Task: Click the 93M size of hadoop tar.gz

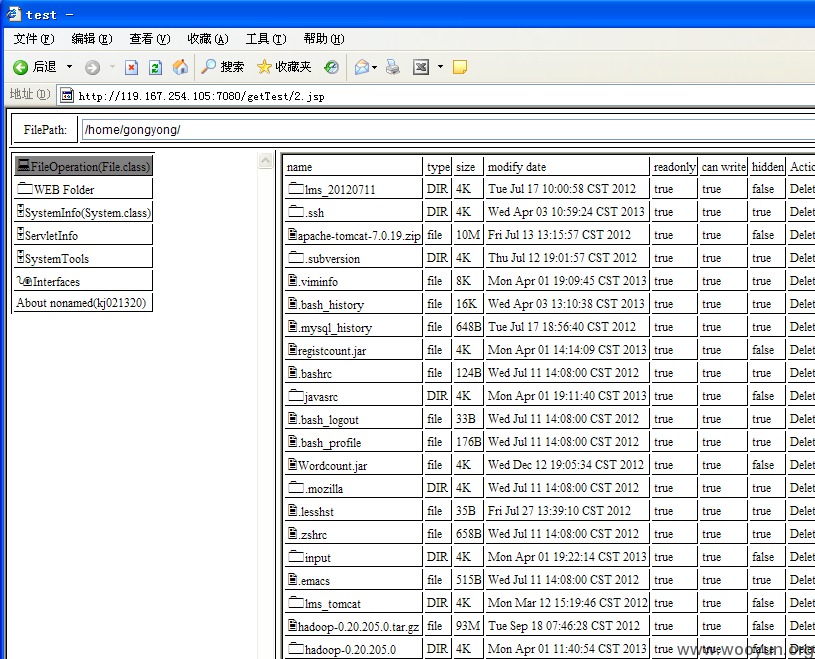Action: [x=468, y=626]
